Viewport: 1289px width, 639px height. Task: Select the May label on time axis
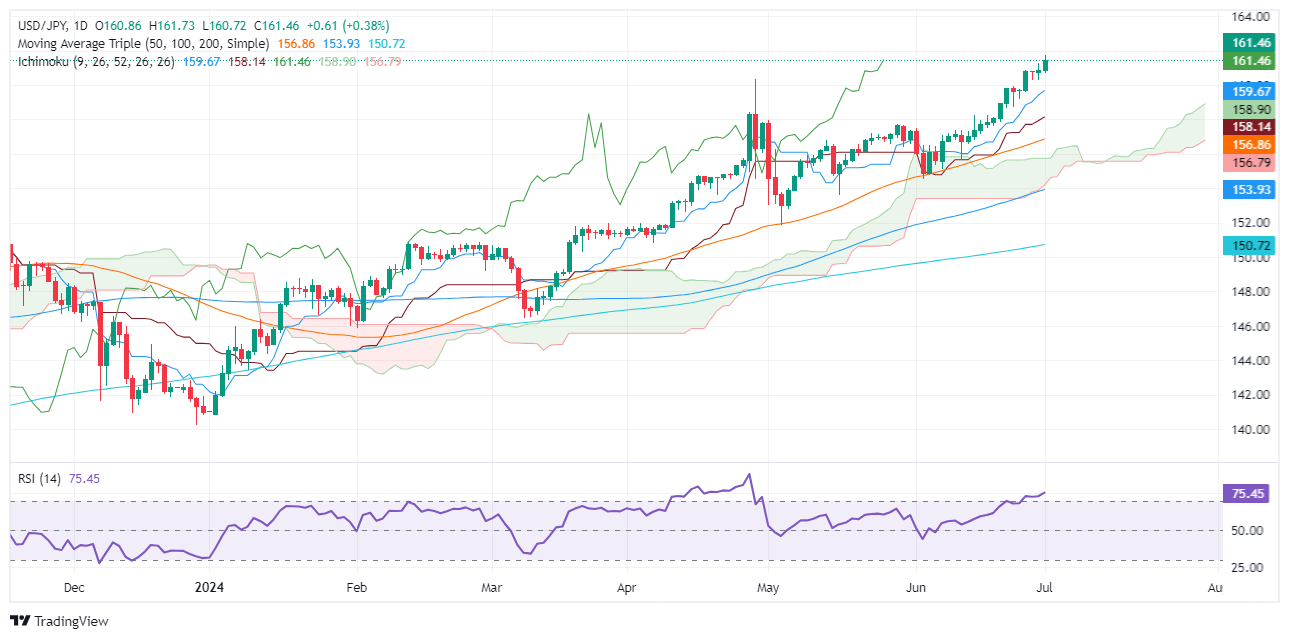(x=767, y=590)
